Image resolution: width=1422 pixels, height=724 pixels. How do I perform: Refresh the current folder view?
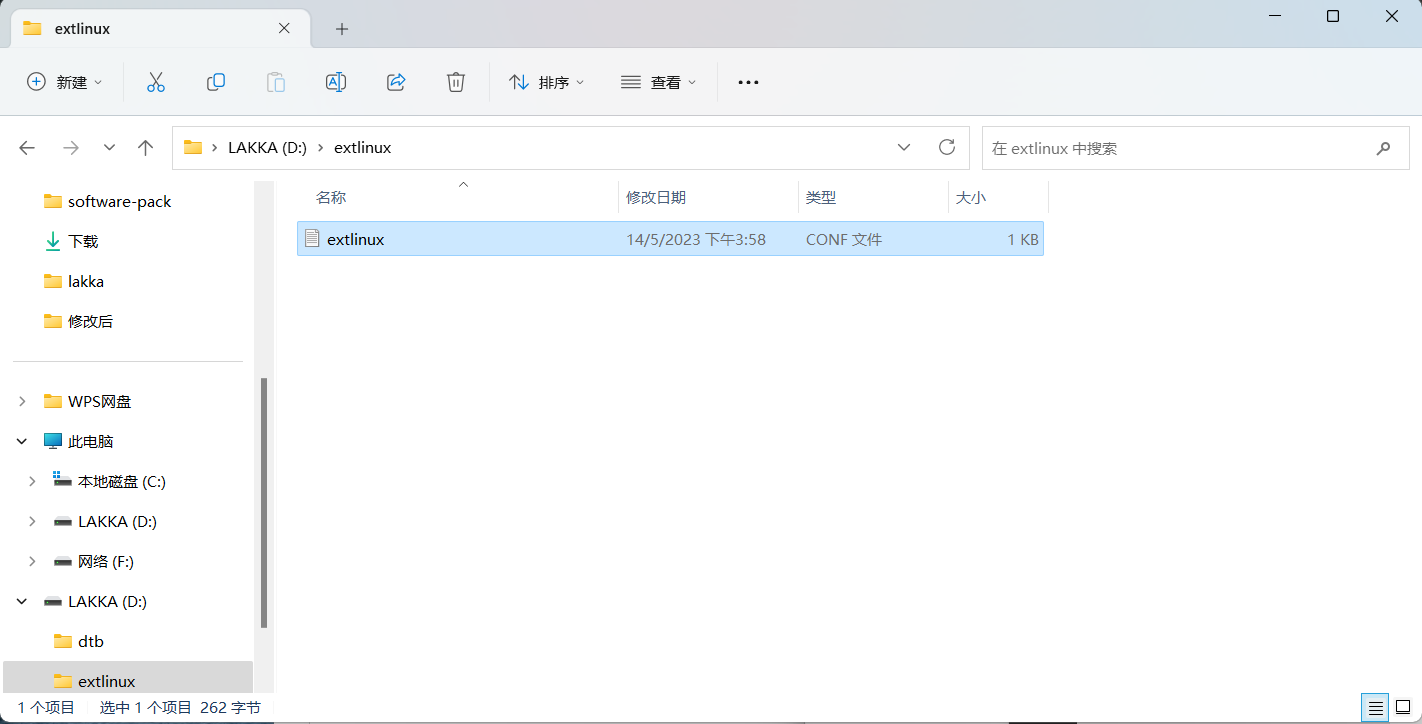coord(947,147)
